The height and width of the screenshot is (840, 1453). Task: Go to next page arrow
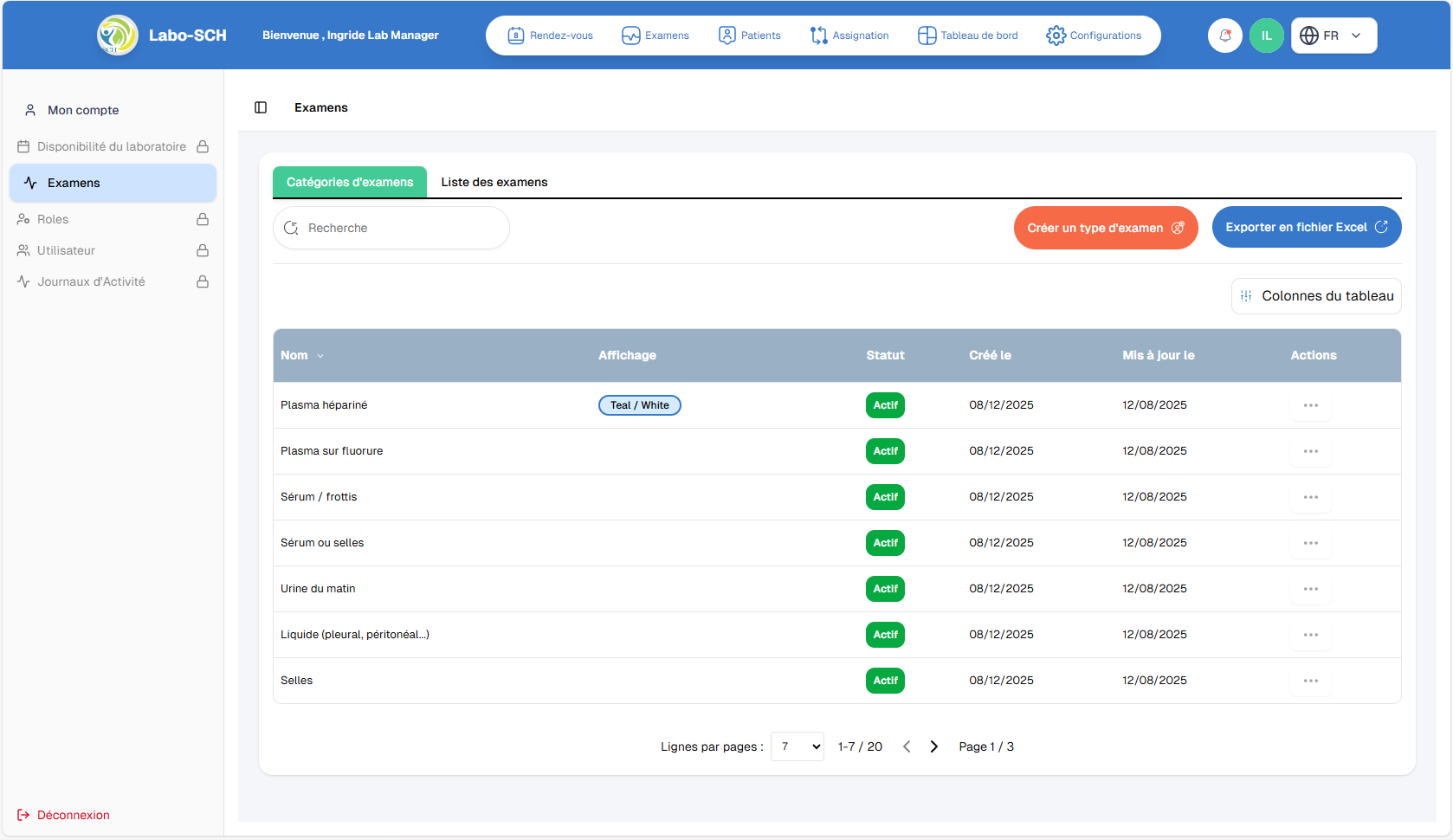[933, 746]
